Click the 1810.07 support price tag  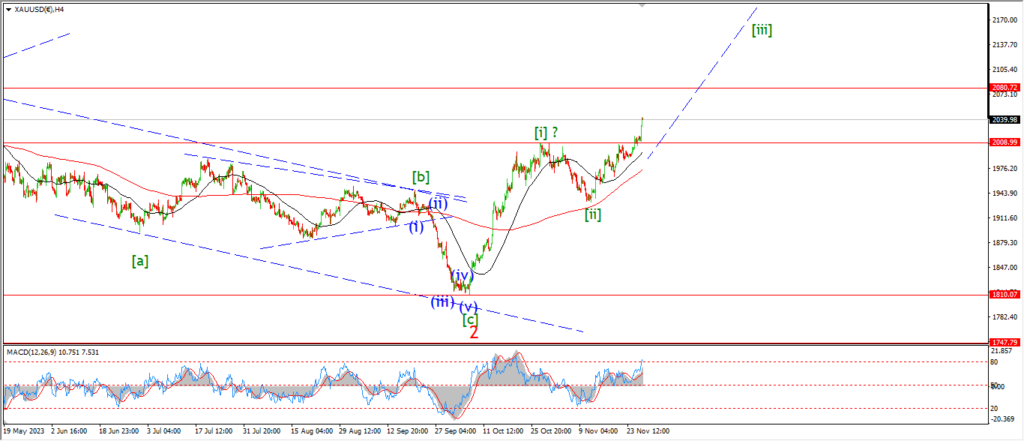[x=1005, y=295]
